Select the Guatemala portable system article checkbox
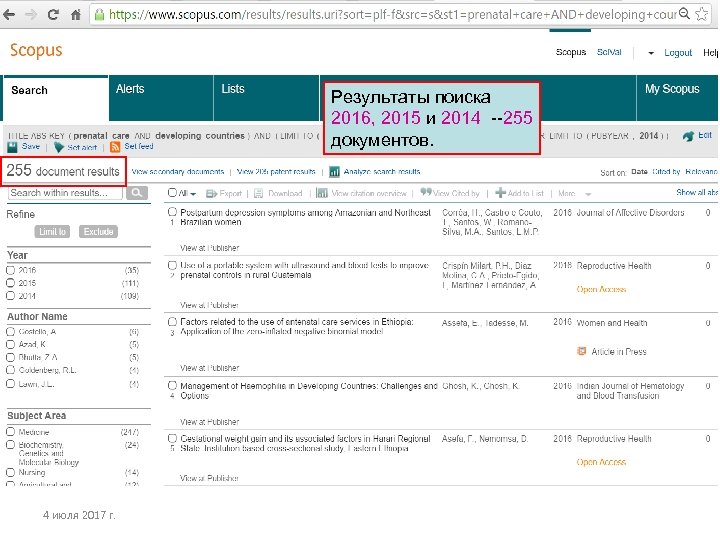This screenshot has width=720, height=540. coord(172,265)
